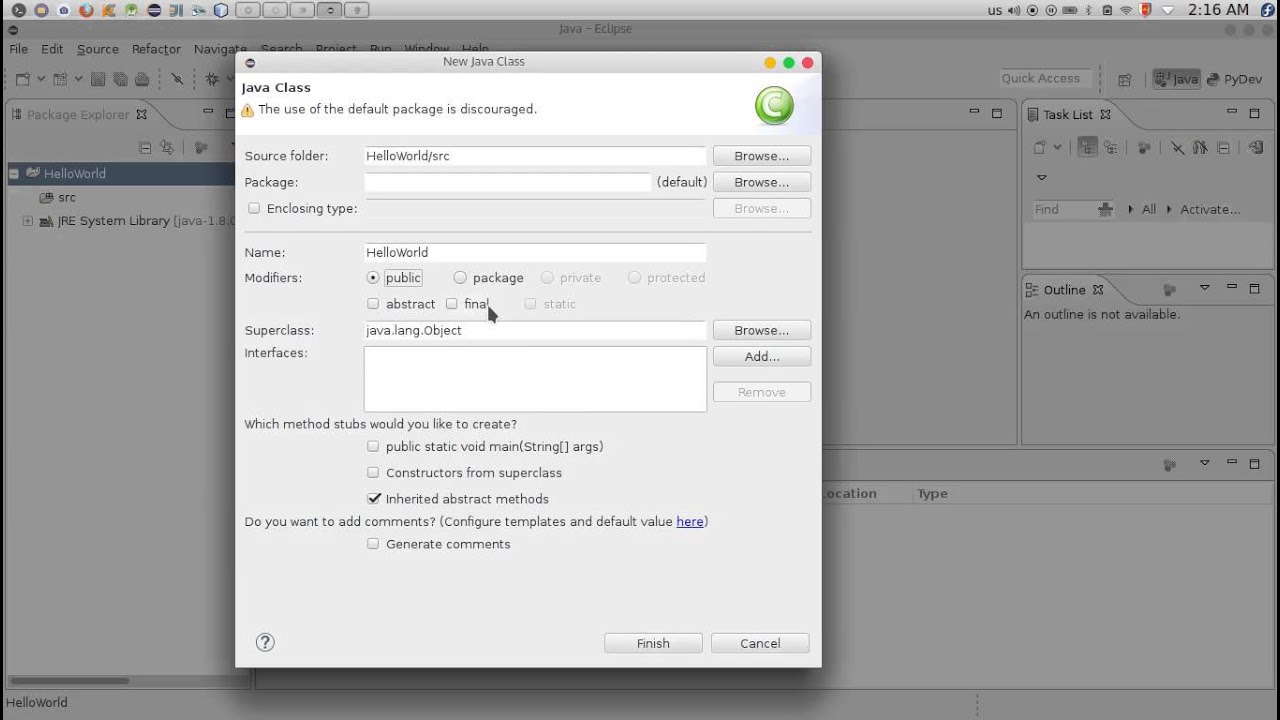1280x720 pixels.
Task: Enable the Generate comments checkbox
Action: pyautogui.click(x=373, y=544)
